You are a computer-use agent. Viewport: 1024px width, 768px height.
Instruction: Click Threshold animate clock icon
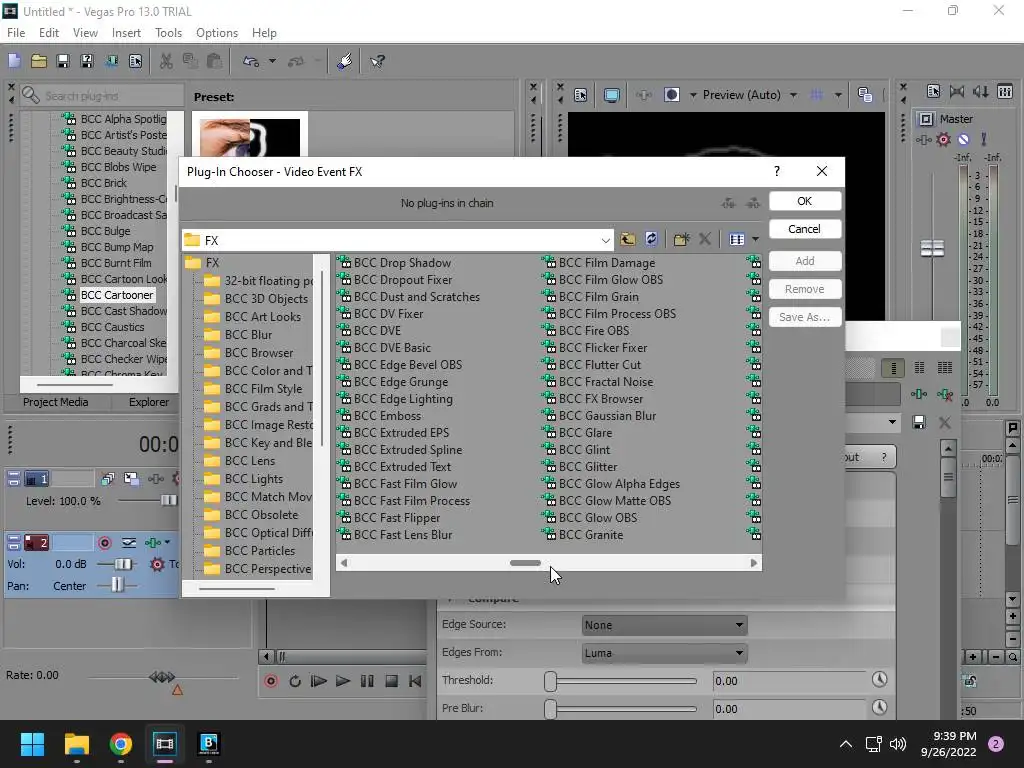880,679
